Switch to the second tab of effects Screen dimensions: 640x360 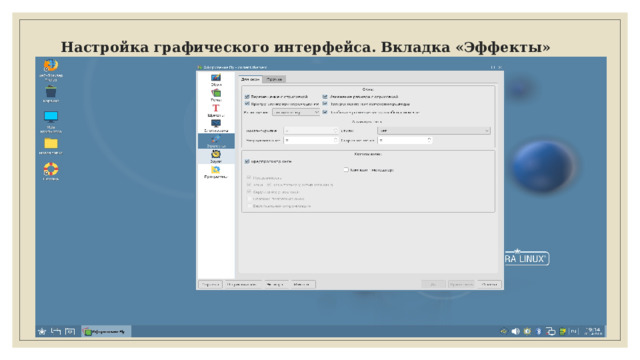tap(274, 79)
